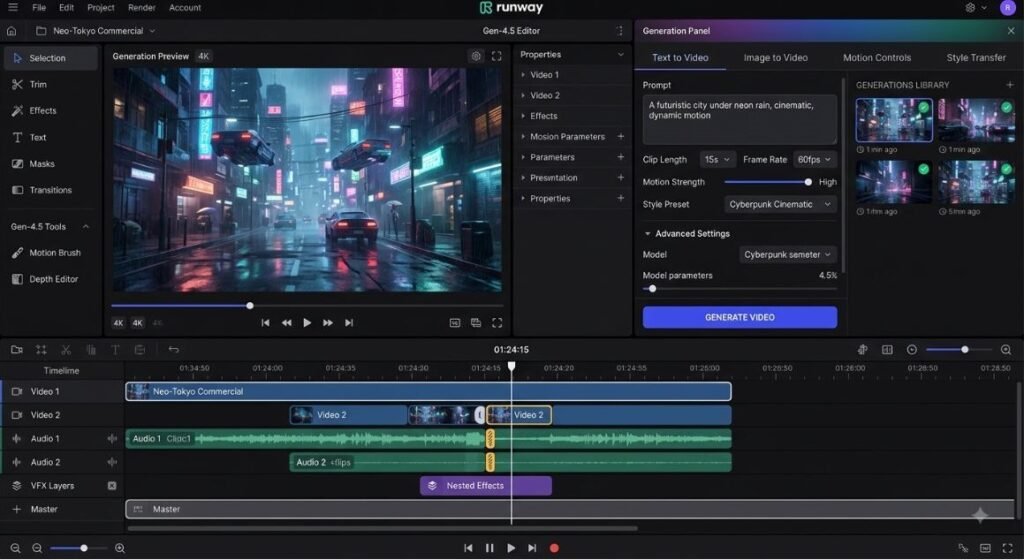Click the bottom-left zoom out magnifier
This screenshot has width=1024, height=560.
pyautogui.click(x=16, y=548)
